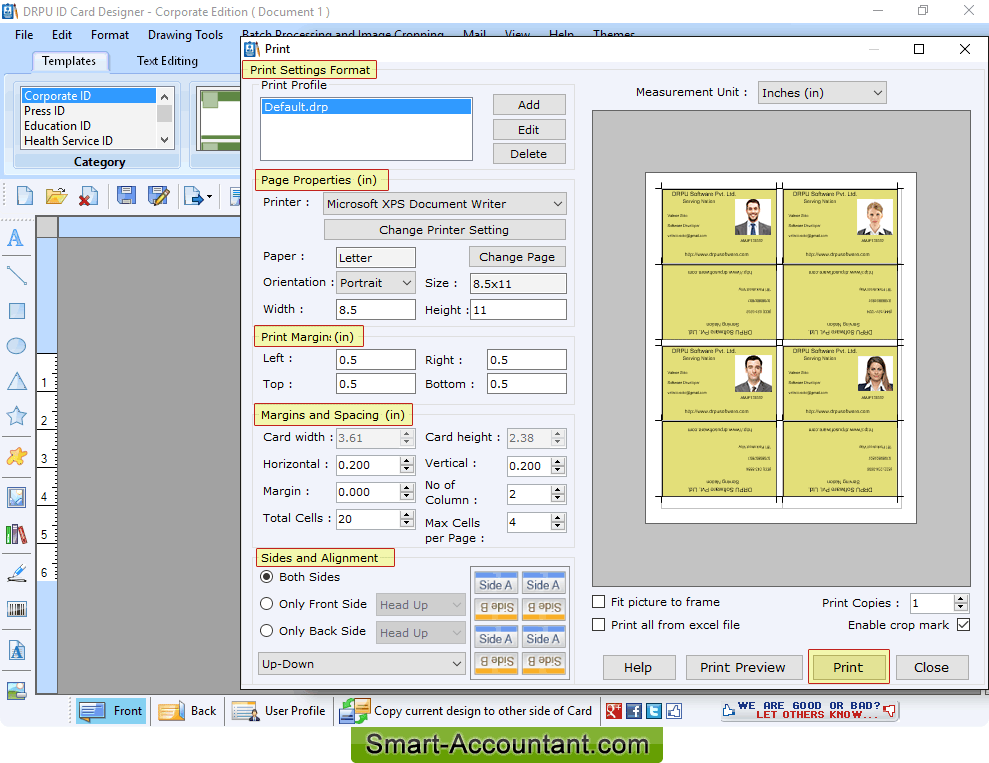Select the Only Back Side option
989x763 pixels.
point(267,631)
